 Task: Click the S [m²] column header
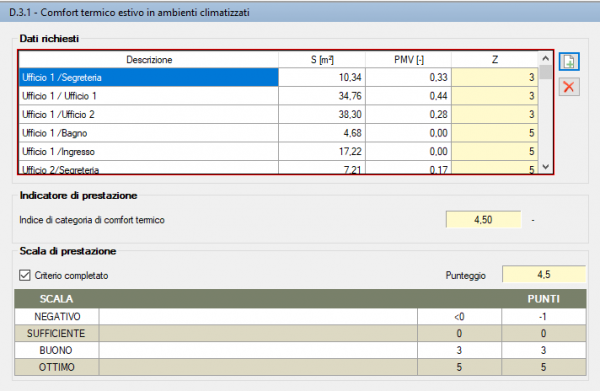[322, 60]
